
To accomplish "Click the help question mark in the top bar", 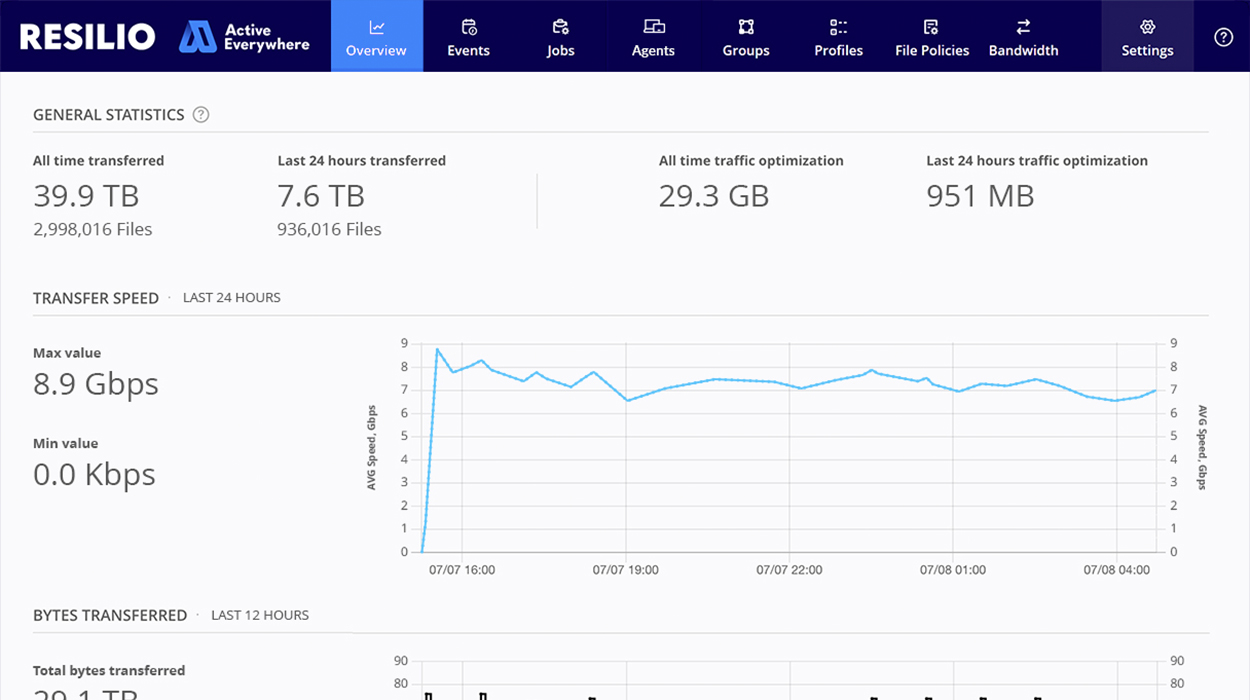I will pos(1223,38).
